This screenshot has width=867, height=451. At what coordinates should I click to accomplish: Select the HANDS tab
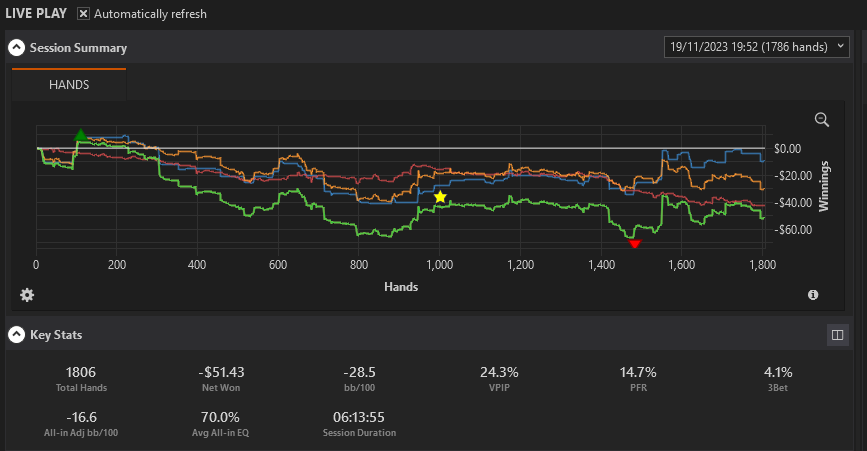(x=69, y=85)
